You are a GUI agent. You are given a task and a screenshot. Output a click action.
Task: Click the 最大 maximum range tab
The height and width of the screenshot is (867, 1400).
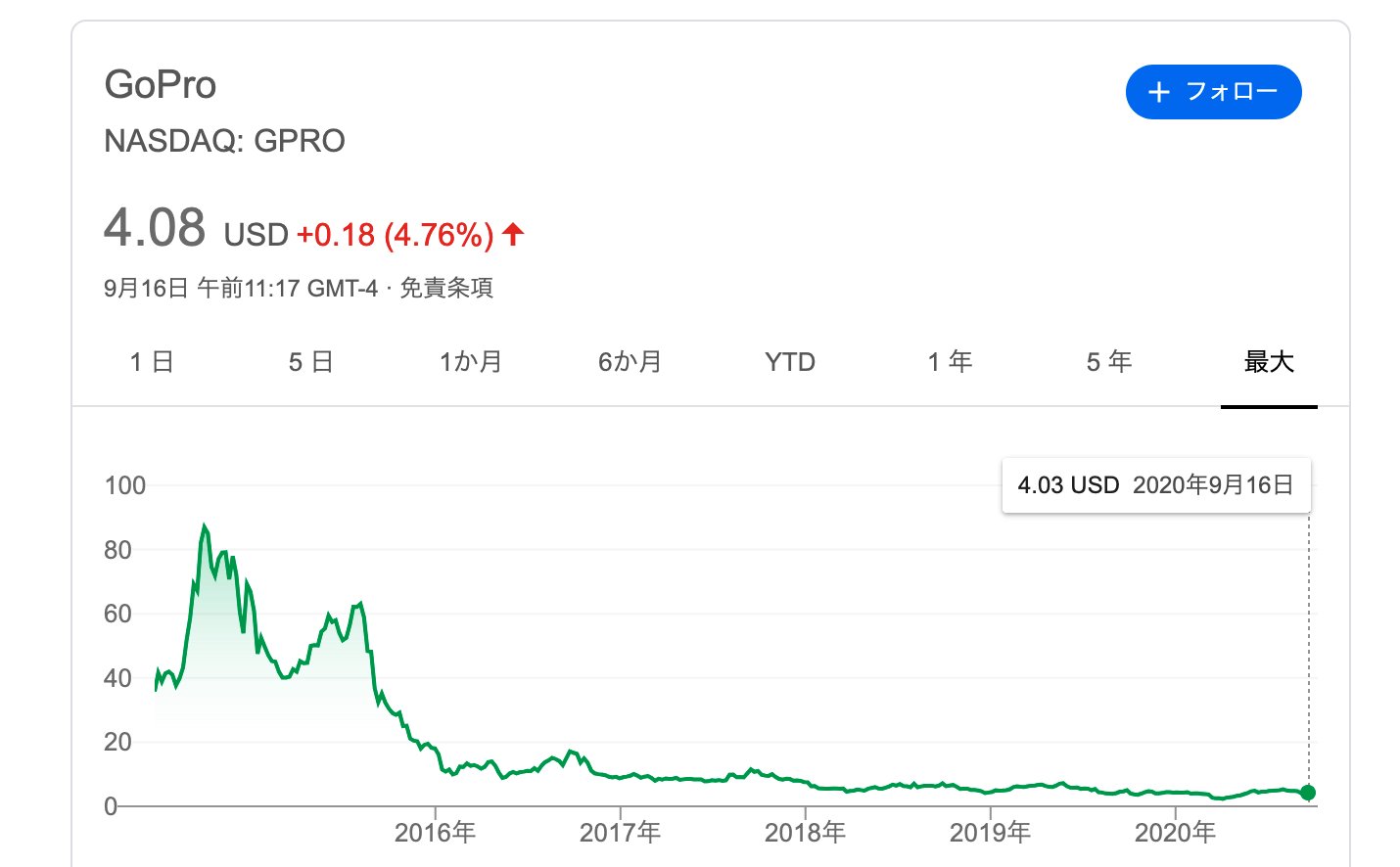click(x=1269, y=362)
